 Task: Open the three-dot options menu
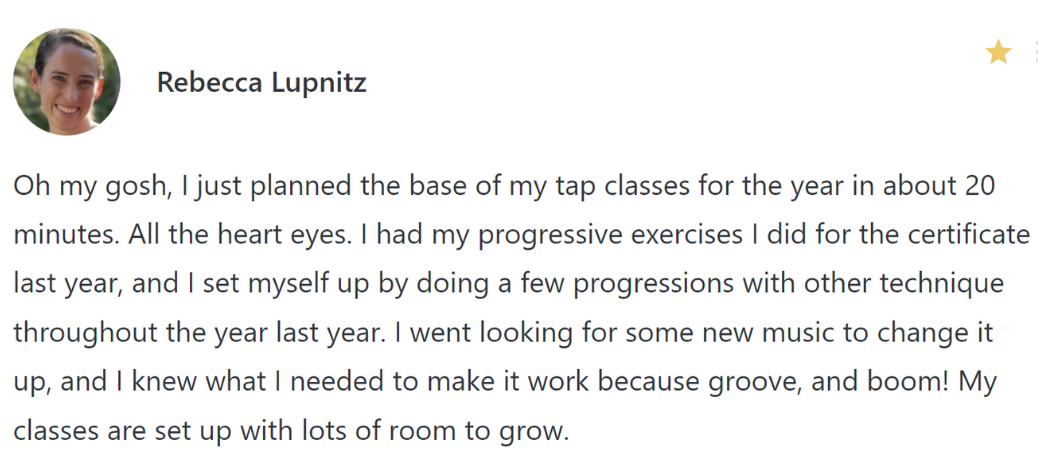[1034, 52]
